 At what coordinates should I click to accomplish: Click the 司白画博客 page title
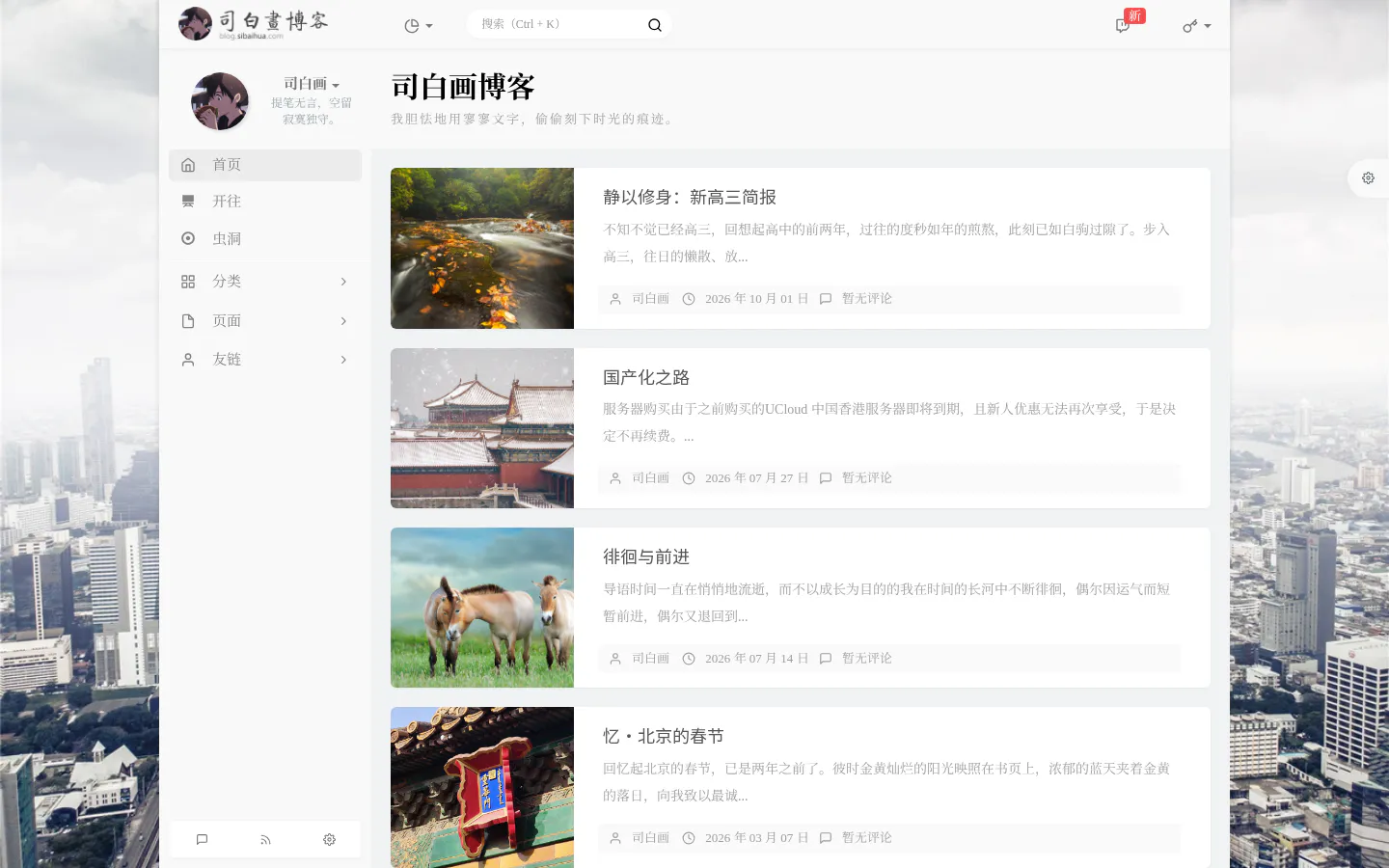point(463,87)
